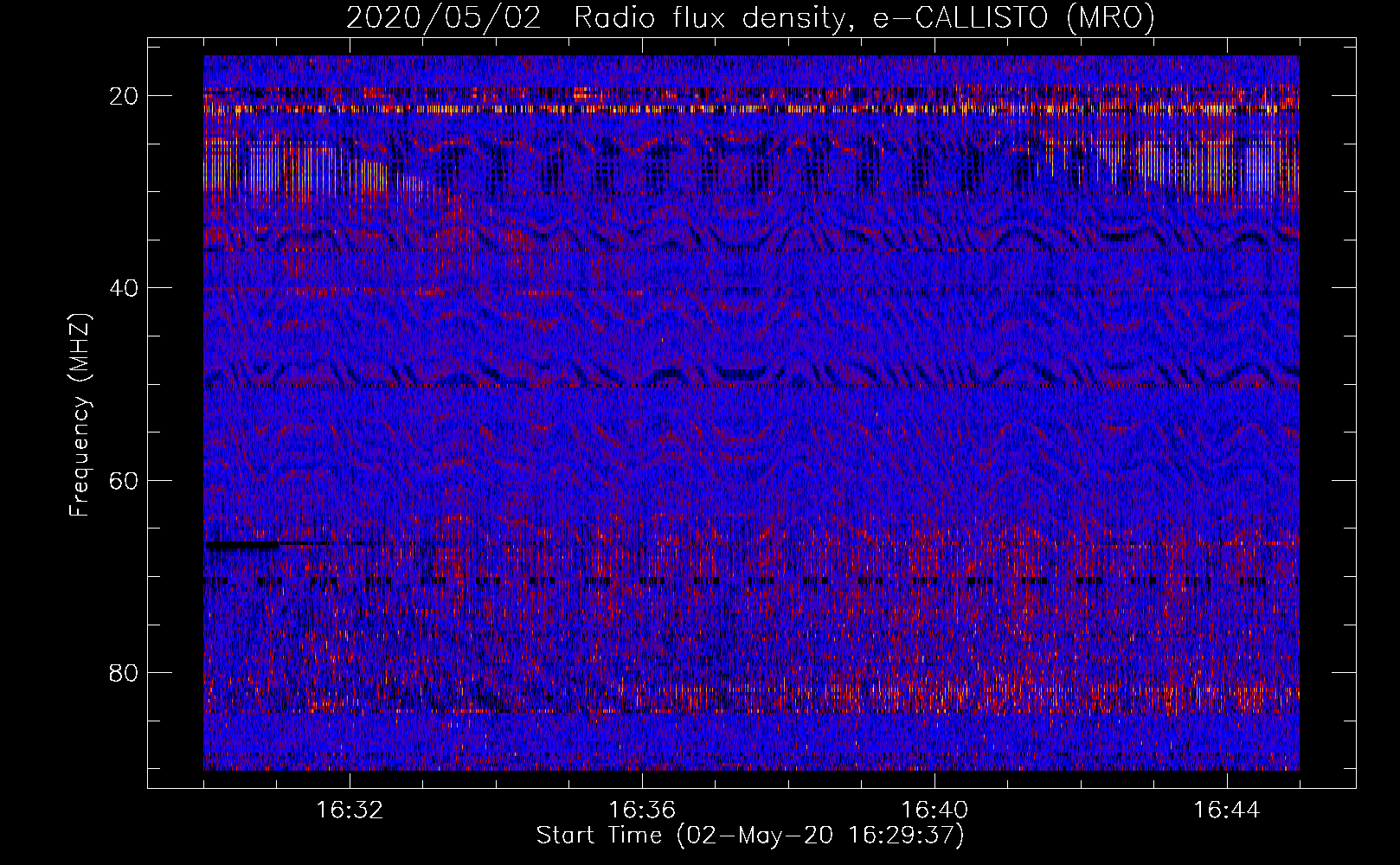Click the 16:40 time tick label
The image size is (1400, 865).
934,811
